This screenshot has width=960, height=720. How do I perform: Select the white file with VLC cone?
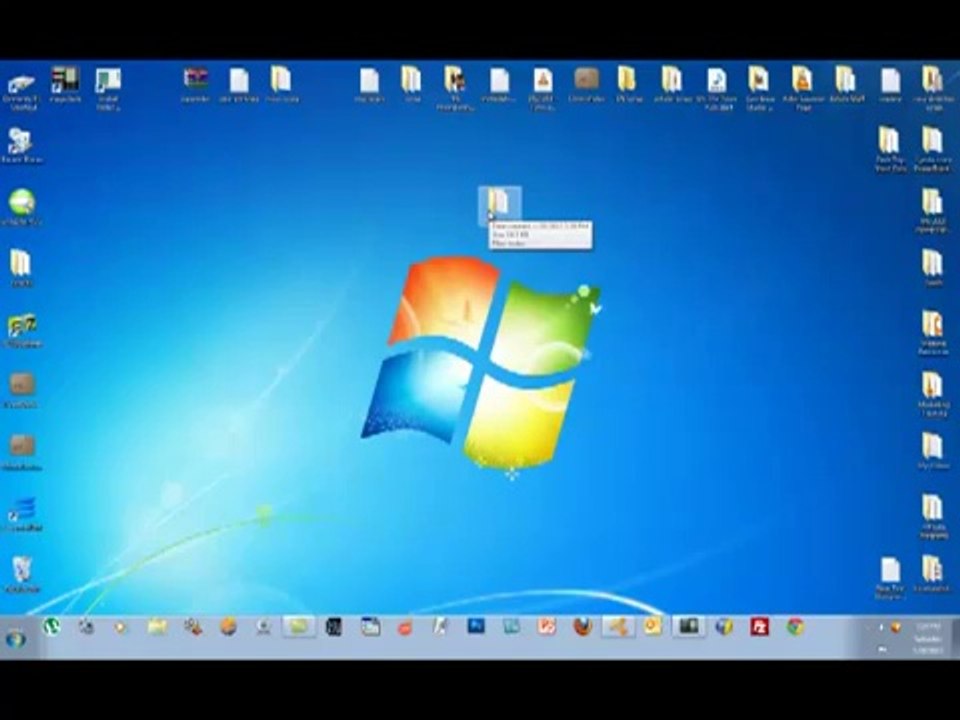click(542, 88)
